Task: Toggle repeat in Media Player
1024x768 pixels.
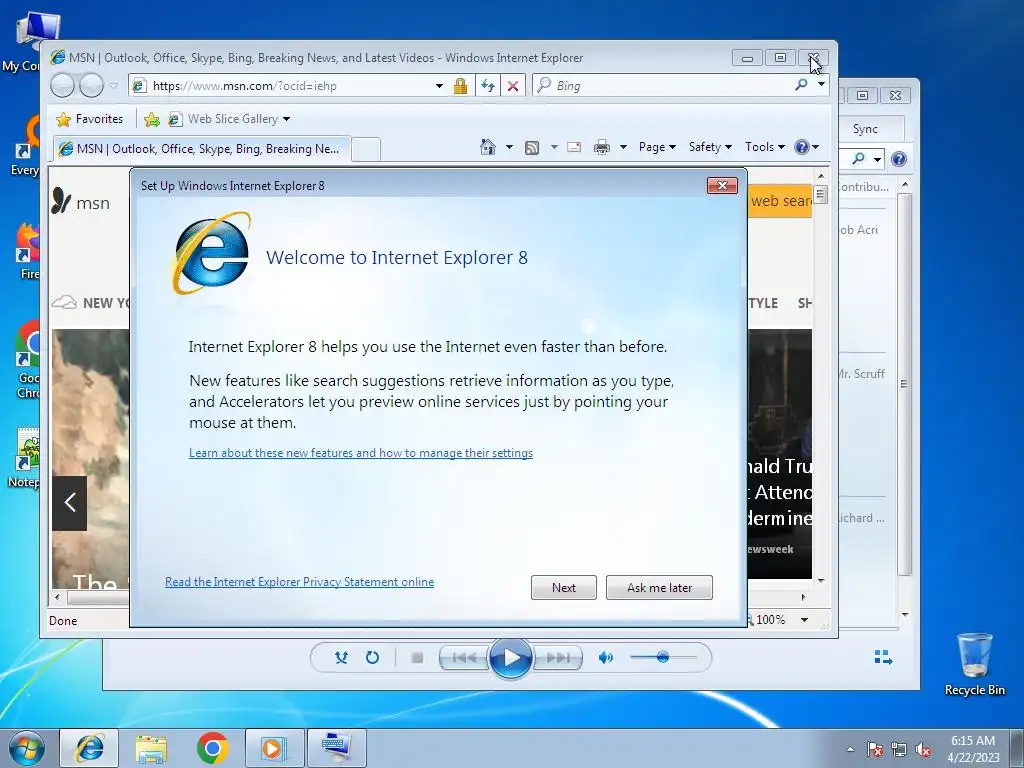Action: 372,658
